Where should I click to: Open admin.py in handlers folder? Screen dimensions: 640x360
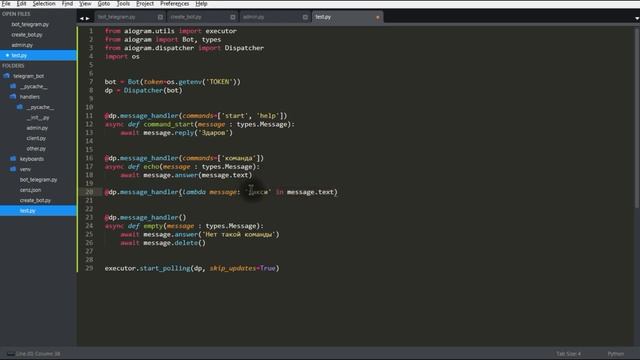(x=37, y=128)
